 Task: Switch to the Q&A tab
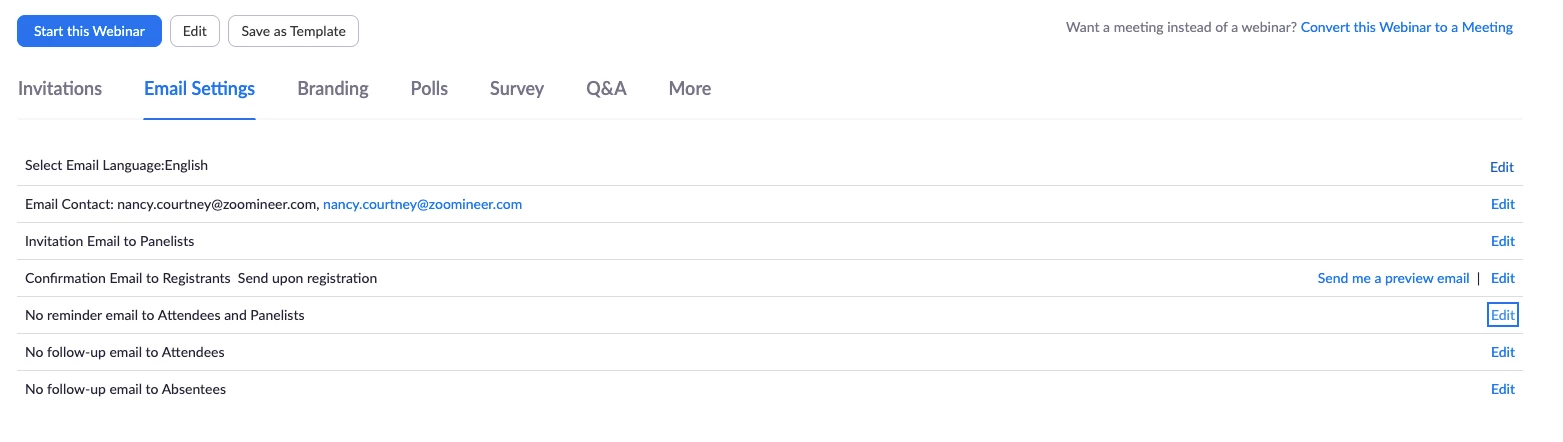pos(606,89)
